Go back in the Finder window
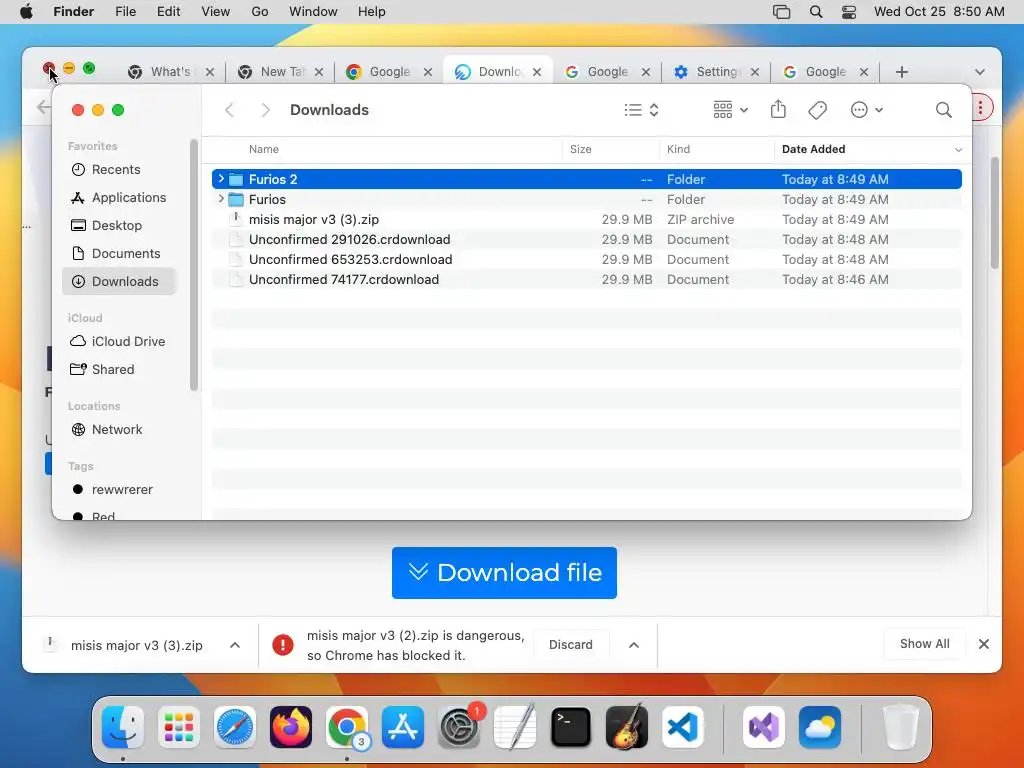 pyautogui.click(x=229, y=110)
